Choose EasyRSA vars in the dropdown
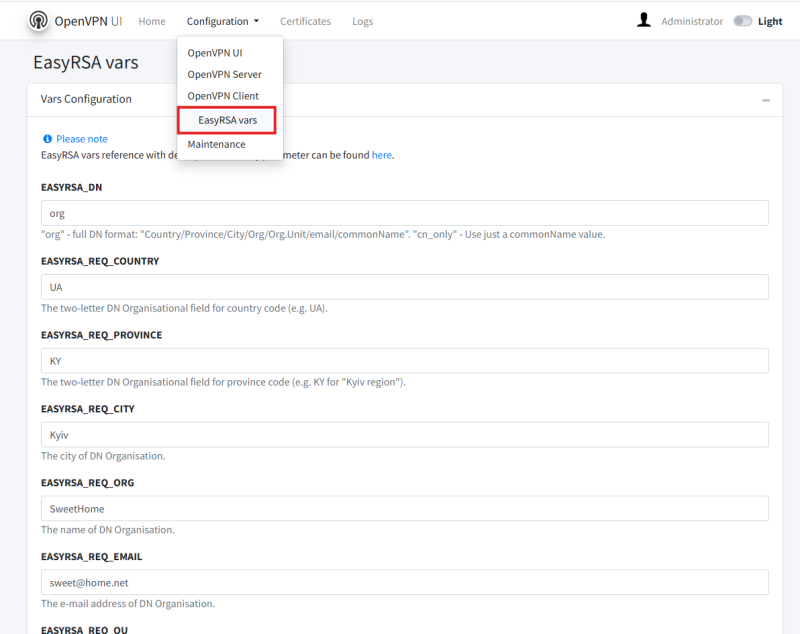The image size is (800, 634). coord(227,120)
